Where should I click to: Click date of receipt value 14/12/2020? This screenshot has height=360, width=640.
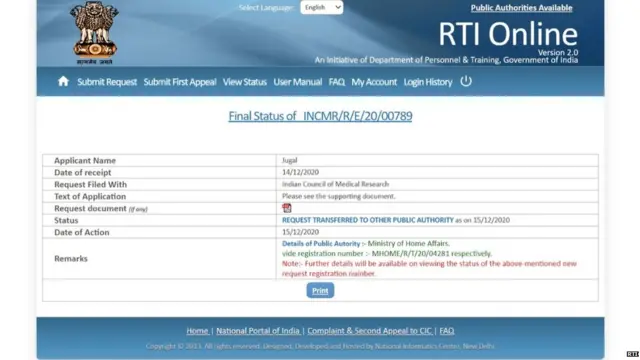[x=300, y=172]
